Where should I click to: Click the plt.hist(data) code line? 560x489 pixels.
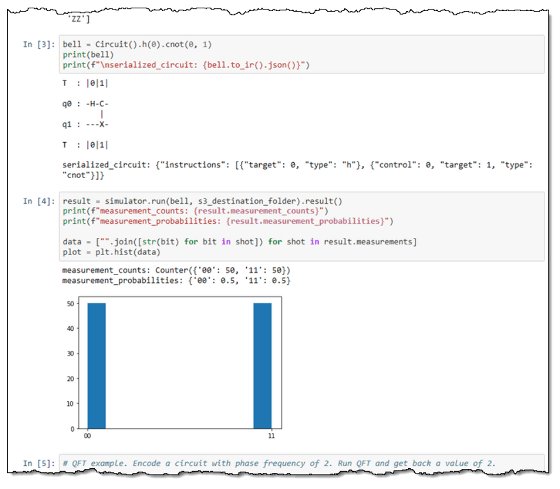click(x=111, y=252)
